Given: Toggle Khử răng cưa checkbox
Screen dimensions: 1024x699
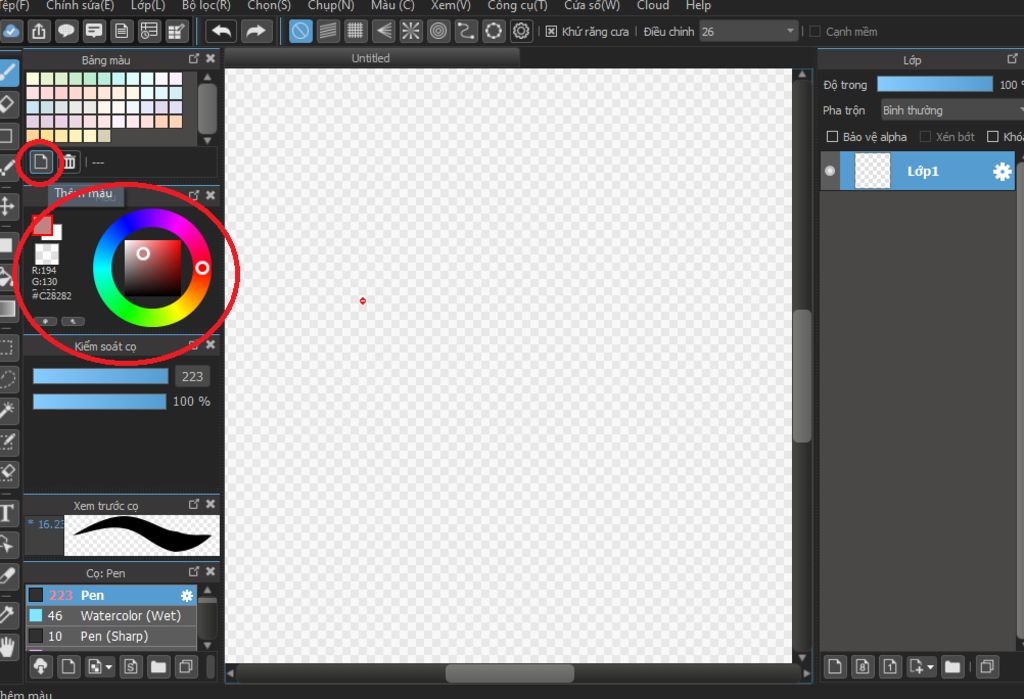Looking at the screenshot, I should pyautogui.click(x=551, y=31).
